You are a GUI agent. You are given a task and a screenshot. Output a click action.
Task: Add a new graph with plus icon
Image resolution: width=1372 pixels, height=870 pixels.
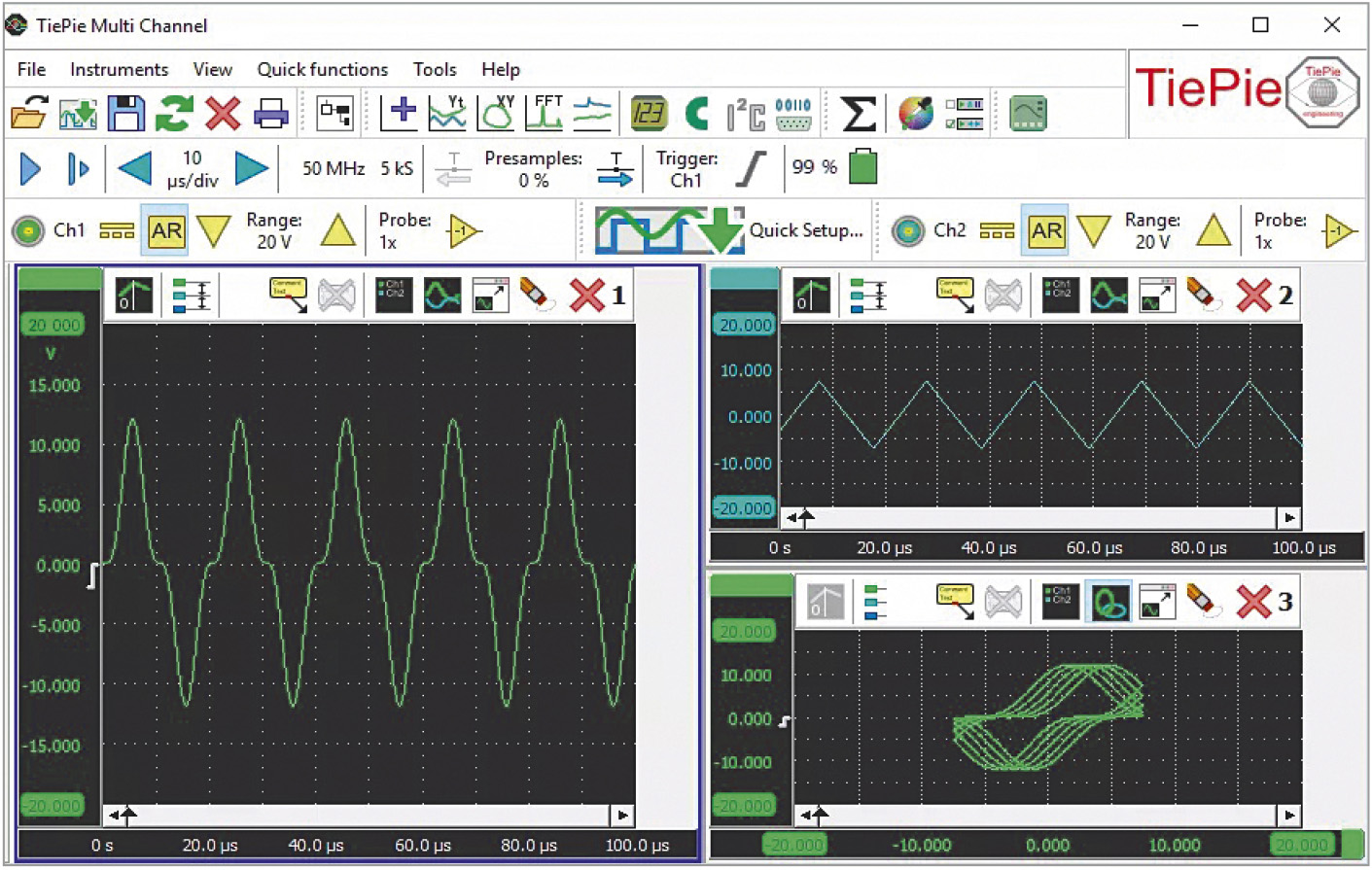click(399, 113)
